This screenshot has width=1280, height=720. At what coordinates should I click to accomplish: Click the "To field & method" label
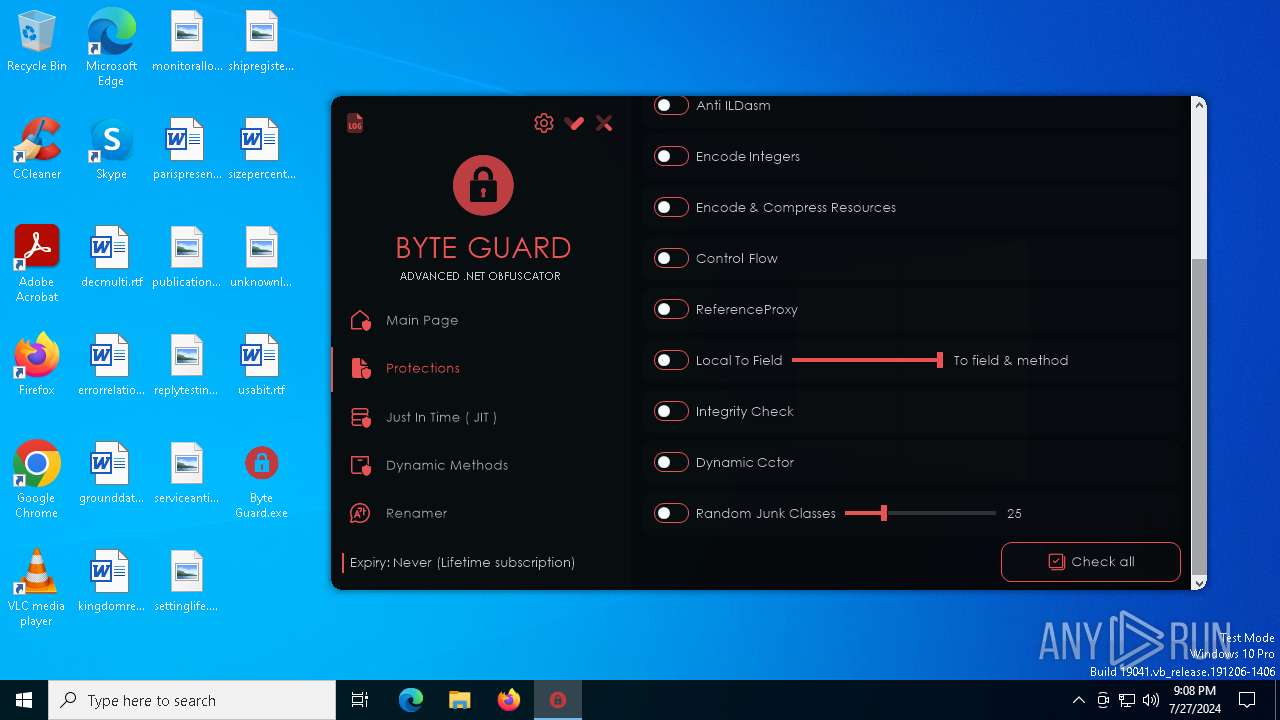pyautogui.click(x=1011, y=360)
